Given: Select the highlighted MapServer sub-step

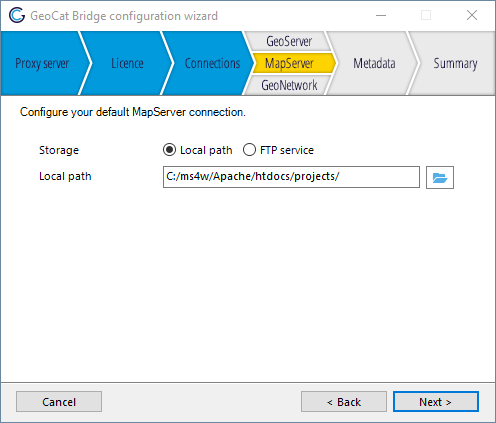Looking at the screenshot, I should point(289,63).
